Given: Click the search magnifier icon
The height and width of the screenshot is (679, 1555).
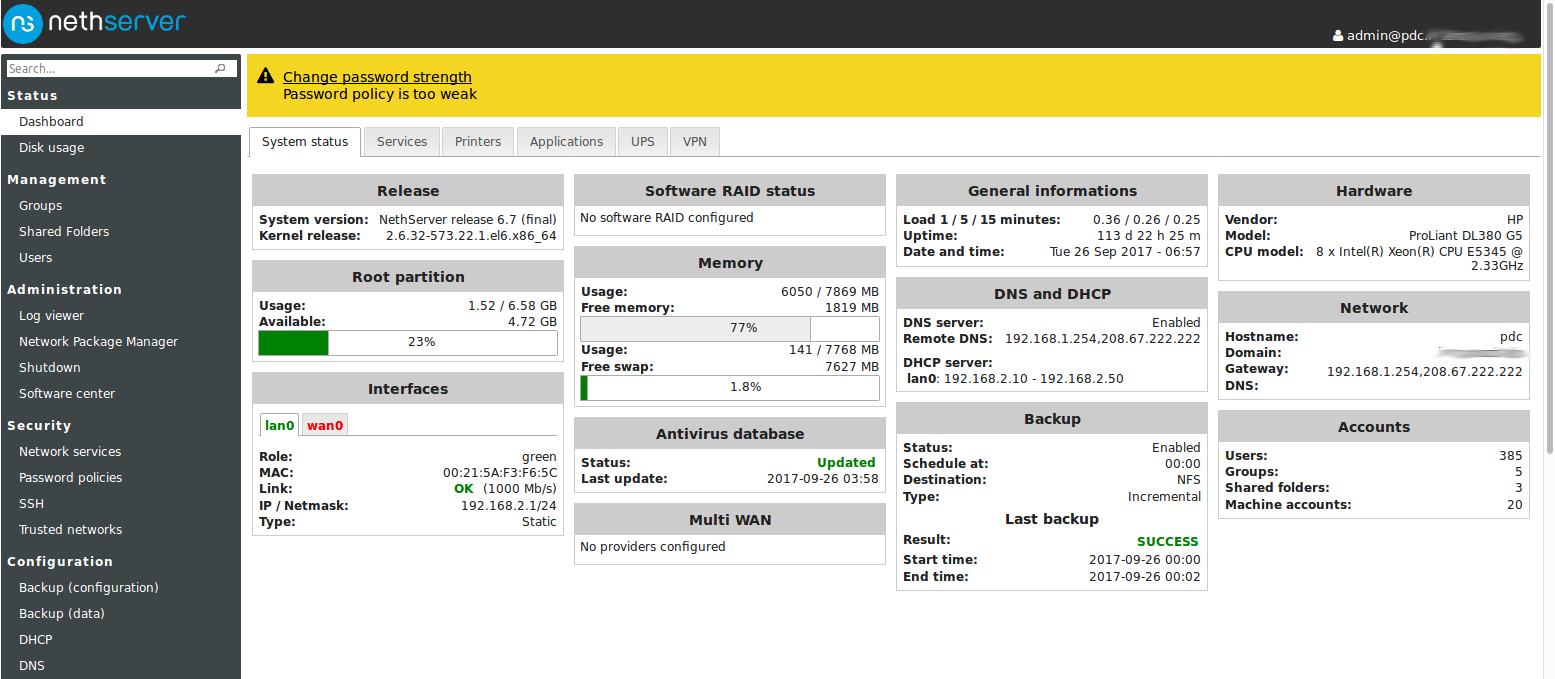Looking at the screenshot, I should [x=219, y=68].
